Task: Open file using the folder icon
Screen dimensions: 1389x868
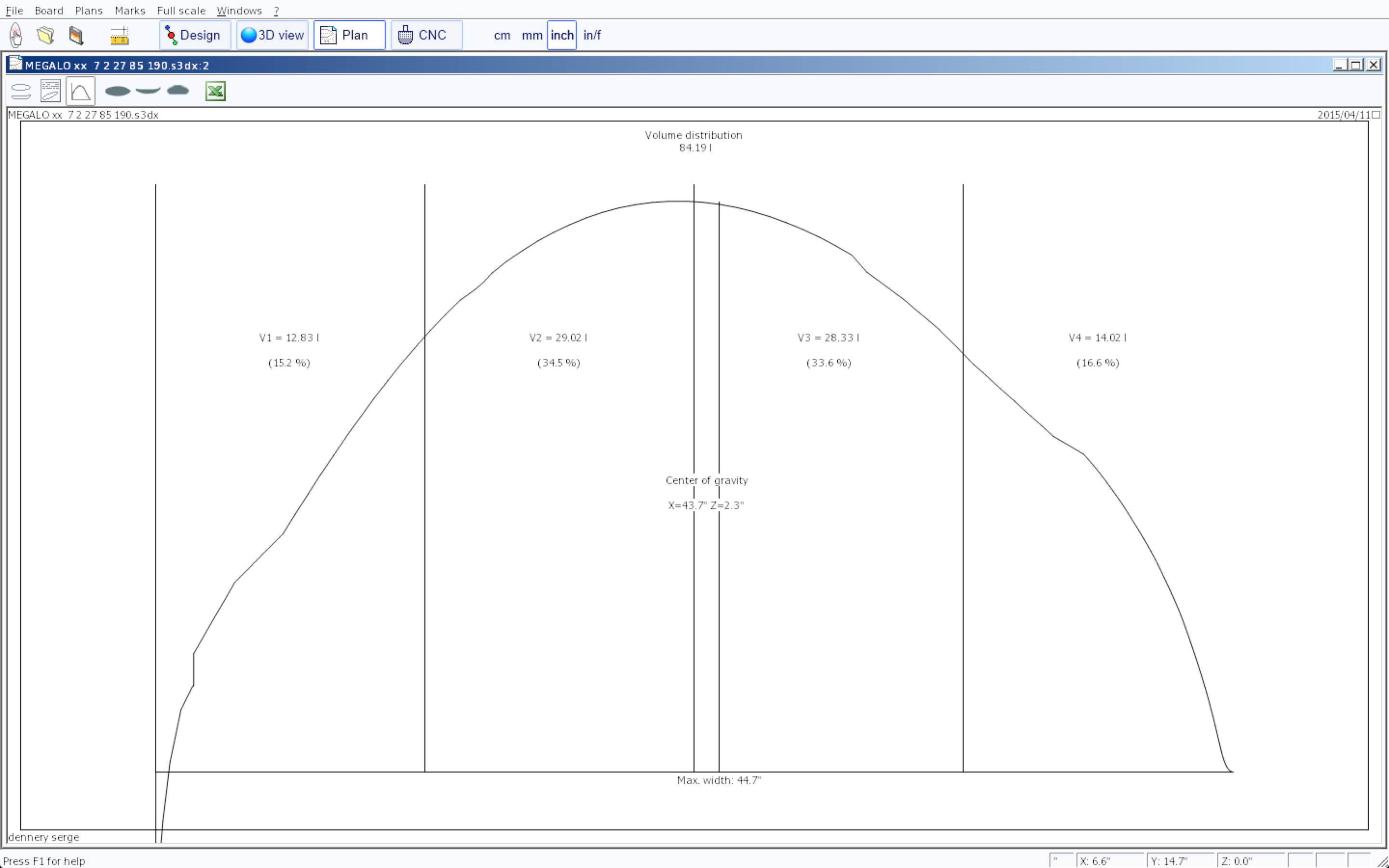Action: click(x=46, y=35)
